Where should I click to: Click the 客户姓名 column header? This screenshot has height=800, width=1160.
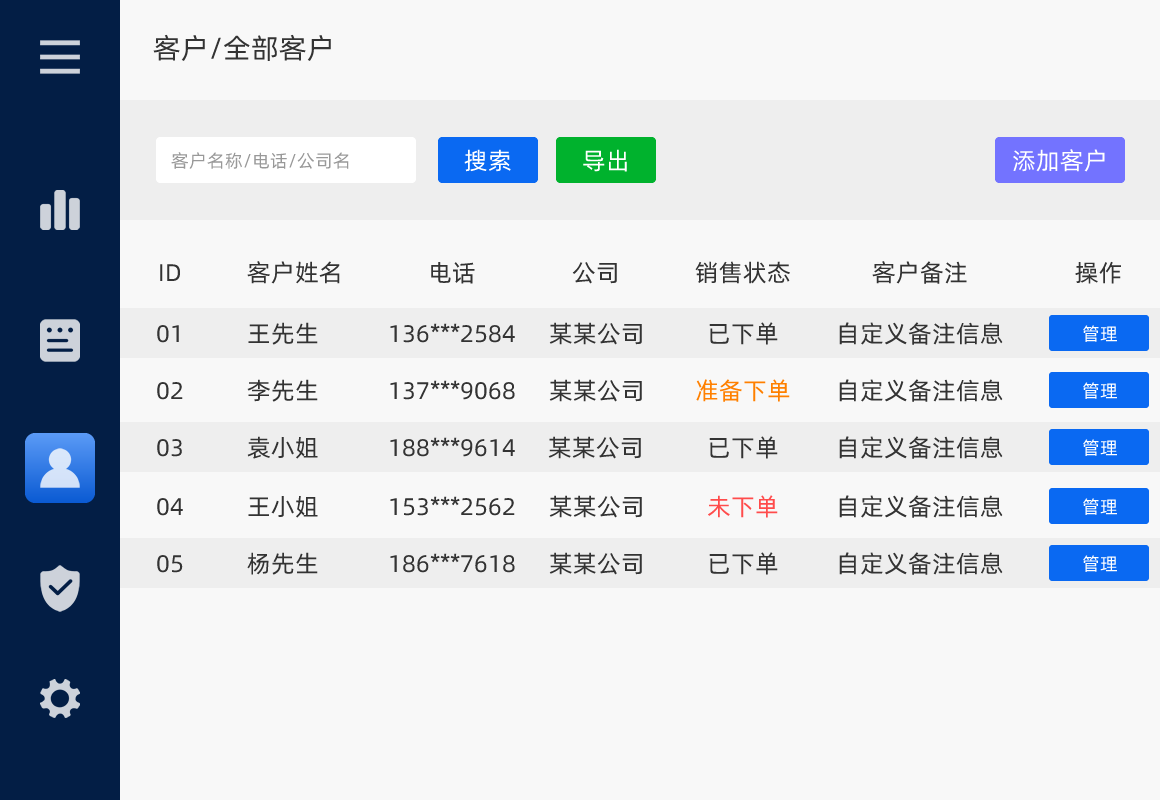click(295, 273)
